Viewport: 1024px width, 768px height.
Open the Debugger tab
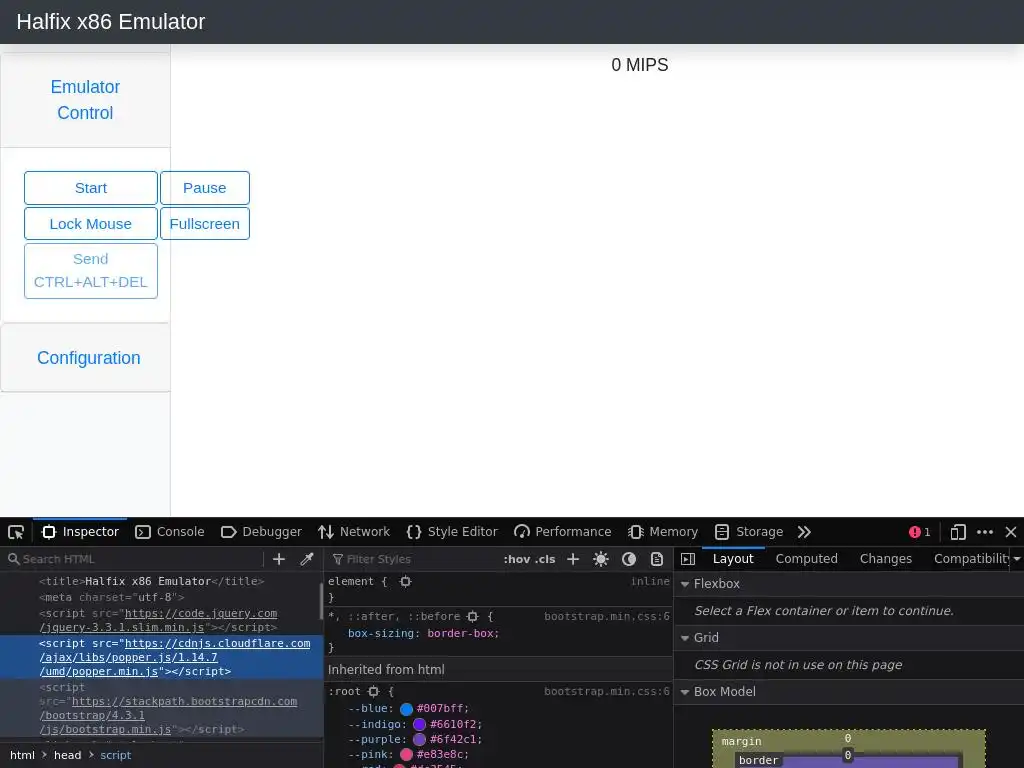coord(261,532)
